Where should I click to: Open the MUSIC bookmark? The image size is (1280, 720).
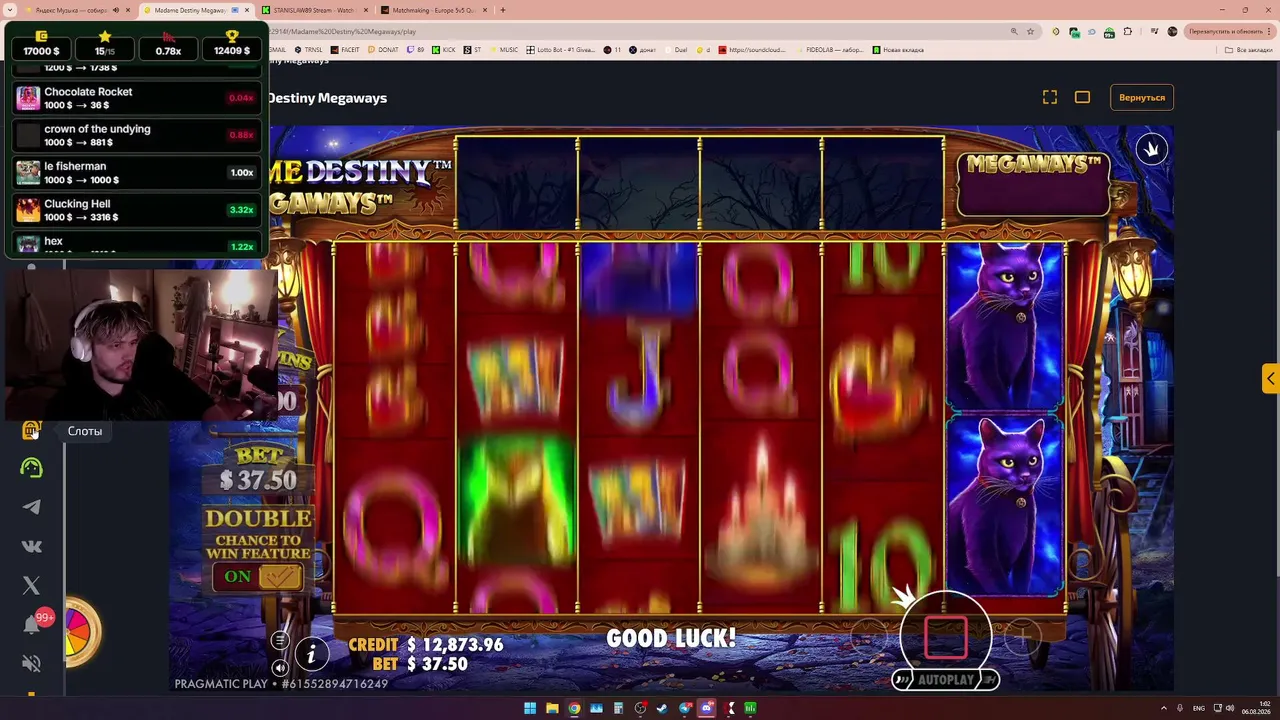pyautogui.click(x=504, y=50)
